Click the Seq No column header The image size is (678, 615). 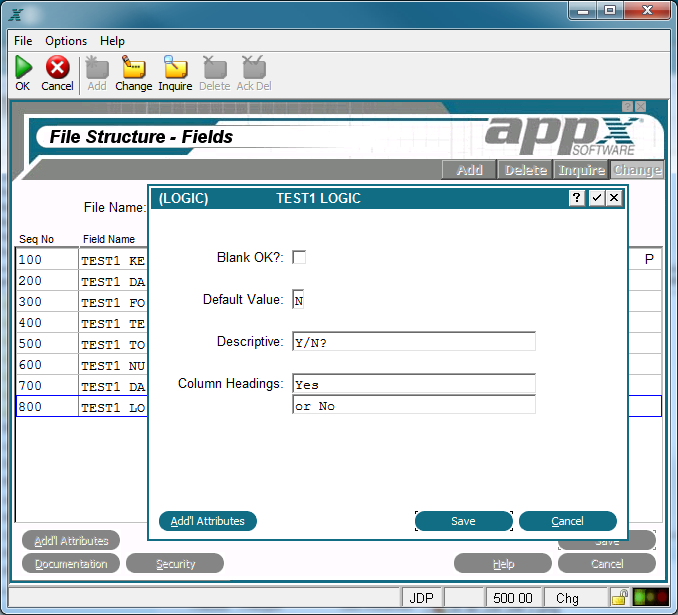coord(36,239)
